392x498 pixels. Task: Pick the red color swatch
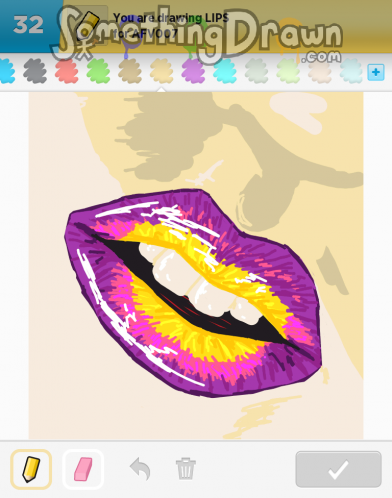(x=67, y=71)
